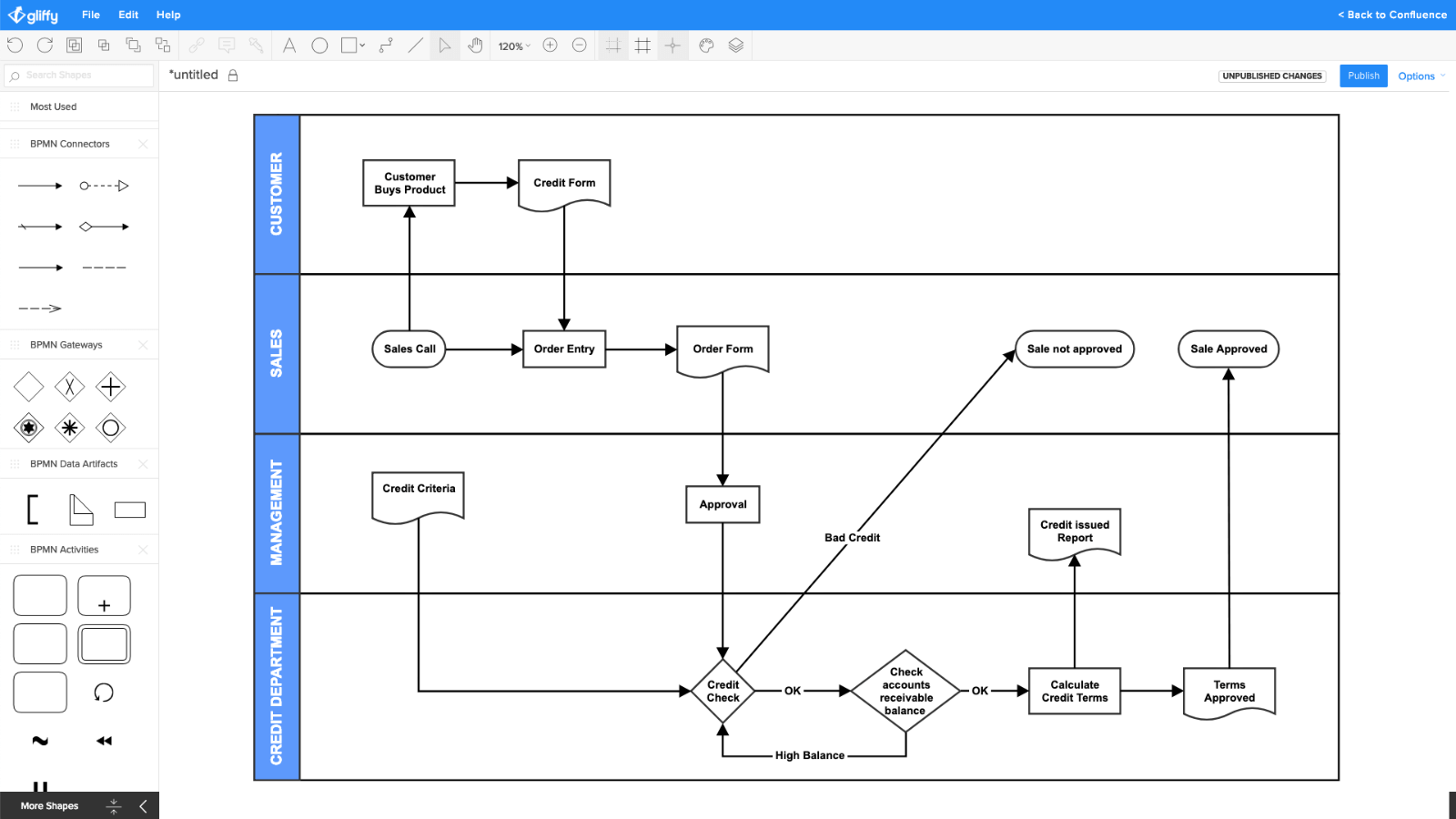Open the rectangle shape dropdown arrow
Viewport: 1456px width, 819px height.
(361, 45)
